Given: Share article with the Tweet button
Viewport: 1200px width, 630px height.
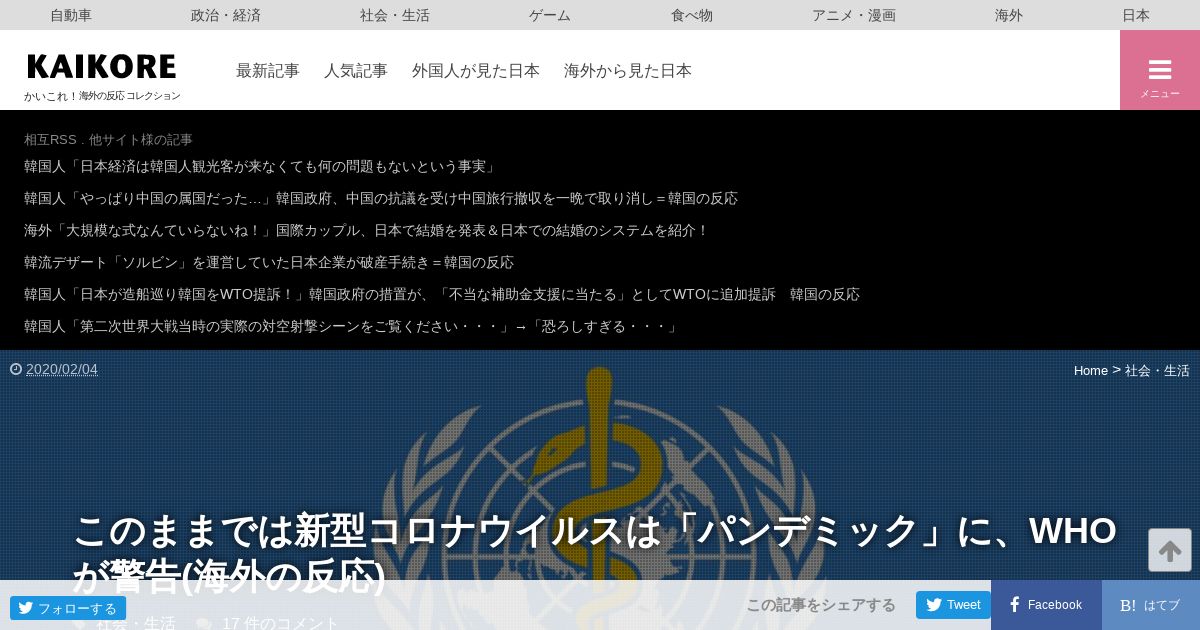Looking at the screenshot, I should click(x=953, y=604).
